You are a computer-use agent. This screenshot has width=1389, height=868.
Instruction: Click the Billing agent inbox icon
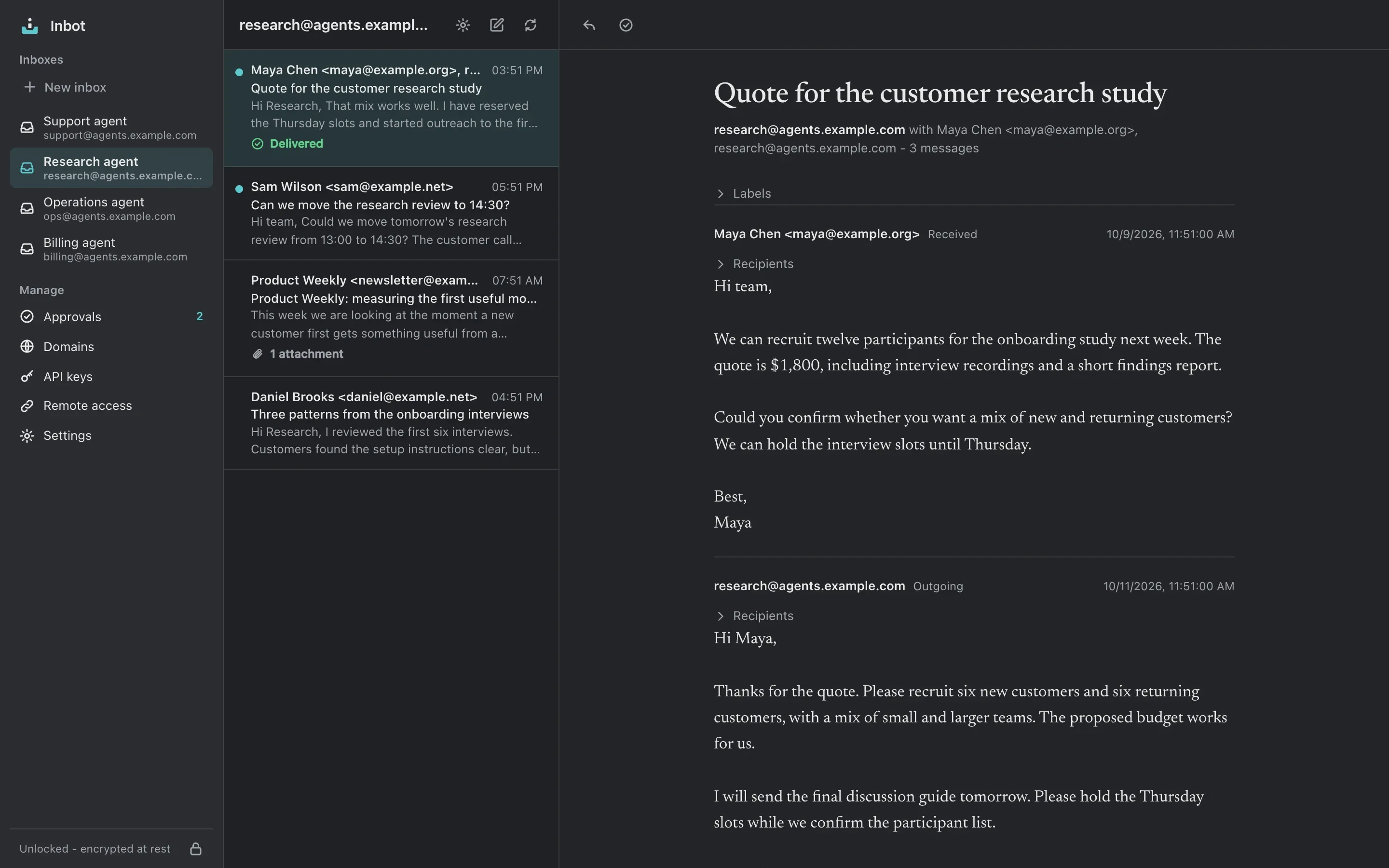[27, 248]
